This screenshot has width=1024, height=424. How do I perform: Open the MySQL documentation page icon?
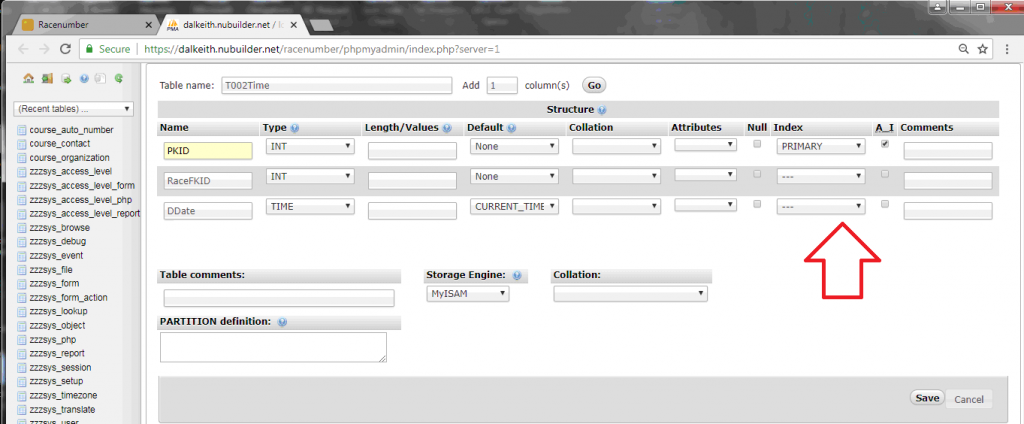click(x=100, y=78)
